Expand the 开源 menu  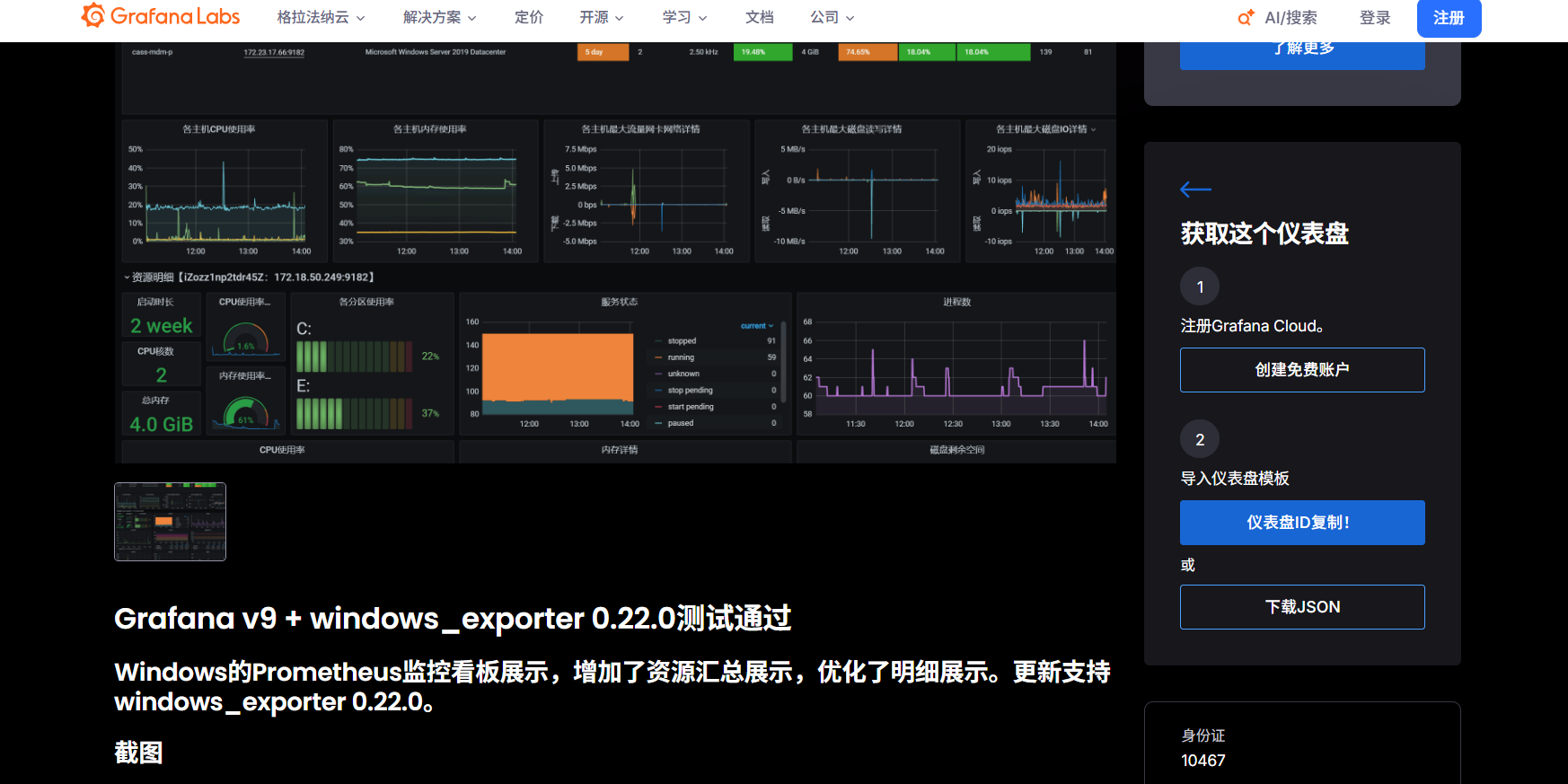[x=601, y=17]
